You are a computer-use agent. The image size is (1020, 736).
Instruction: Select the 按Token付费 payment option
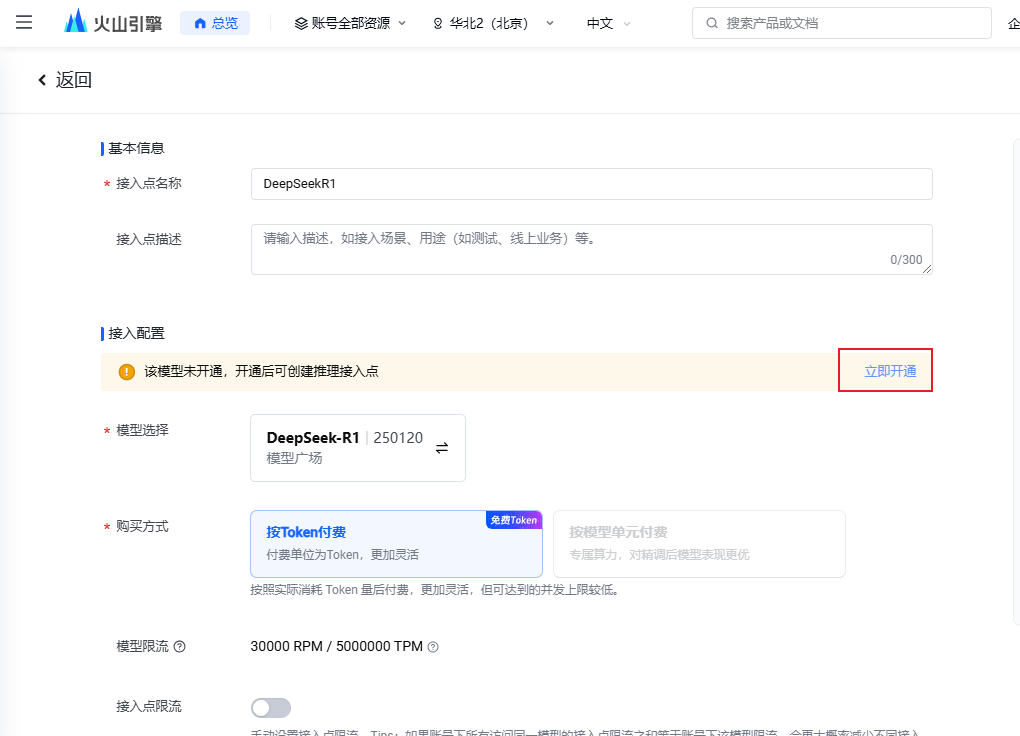tap(395, 543)
